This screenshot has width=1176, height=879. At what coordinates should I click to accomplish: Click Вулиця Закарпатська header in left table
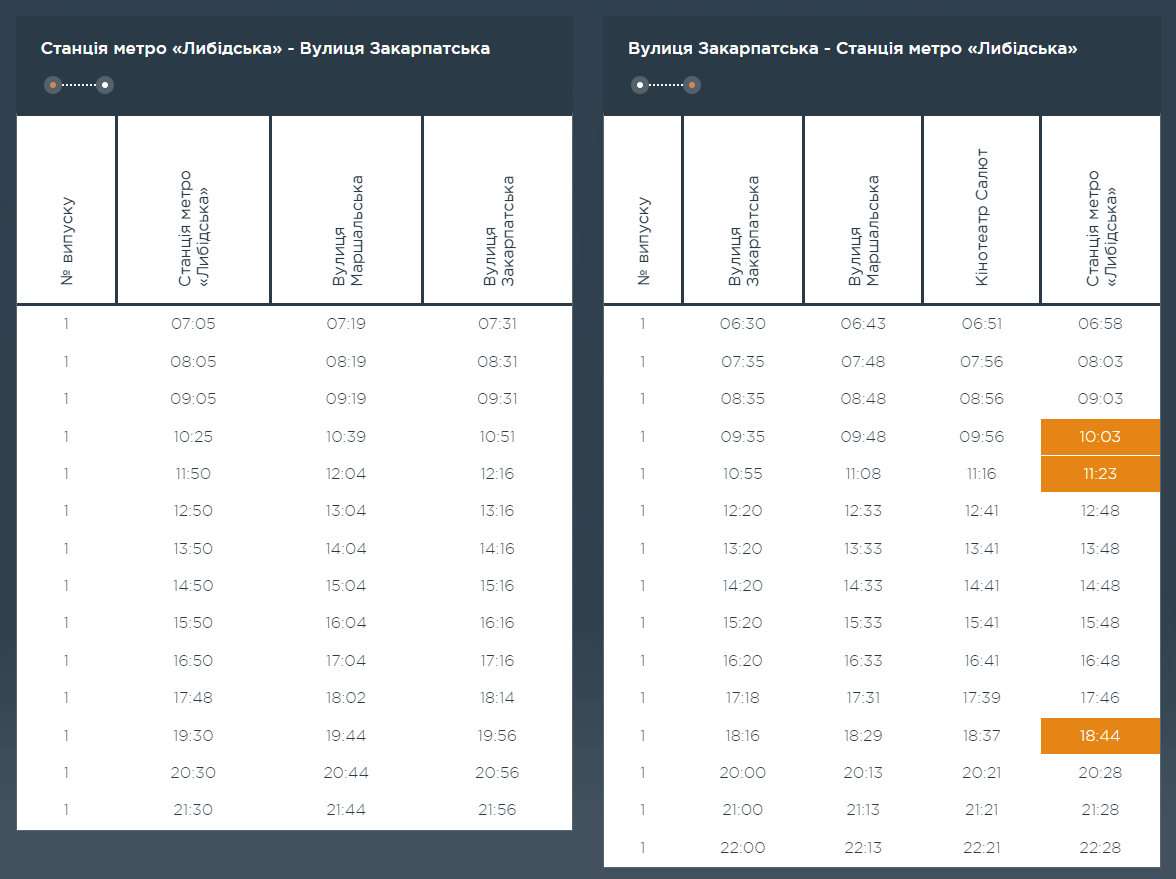(498, 232)
